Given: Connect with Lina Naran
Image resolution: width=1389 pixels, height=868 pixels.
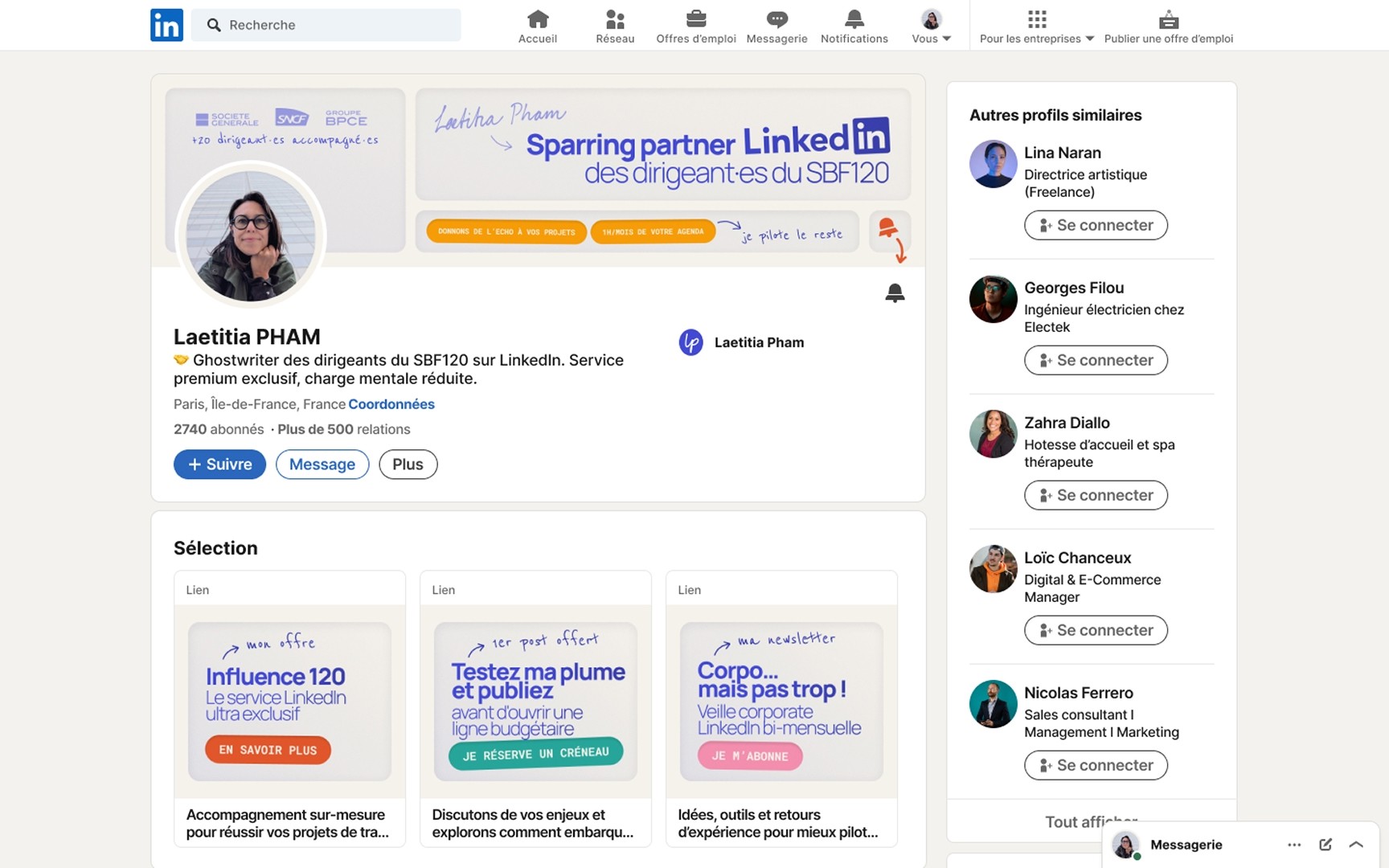Looking at the screenshot, I should pos(1096,225).
